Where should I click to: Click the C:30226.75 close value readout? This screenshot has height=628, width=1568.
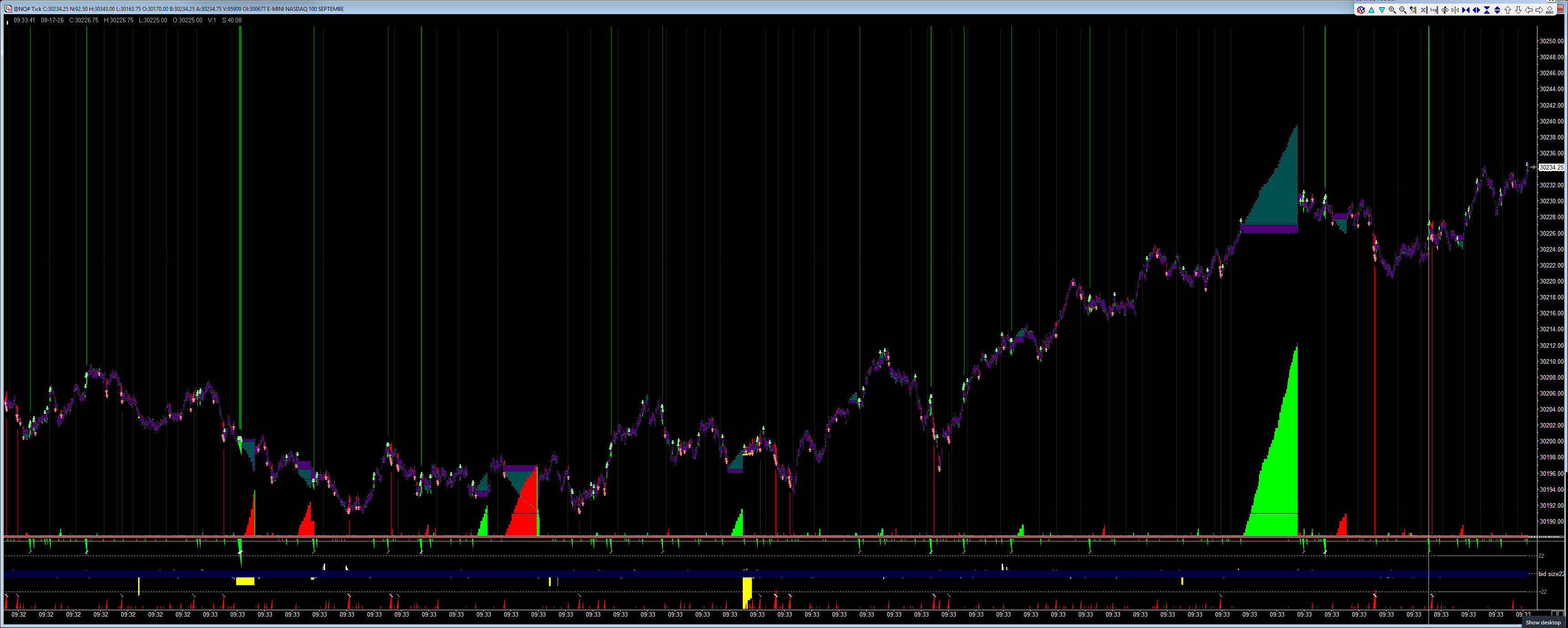[84, 20]
